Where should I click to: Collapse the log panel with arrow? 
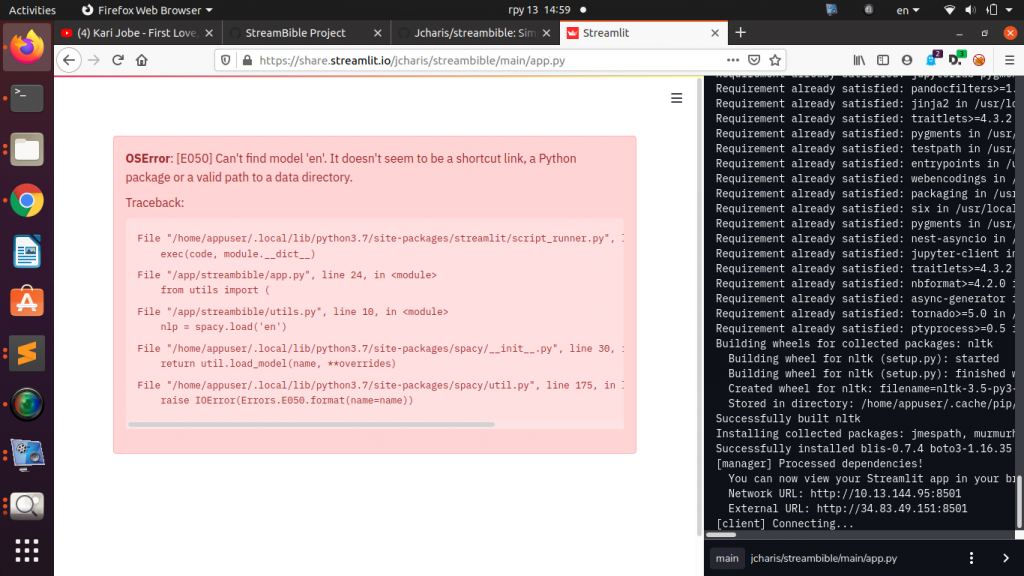[x=1006, y=558]
